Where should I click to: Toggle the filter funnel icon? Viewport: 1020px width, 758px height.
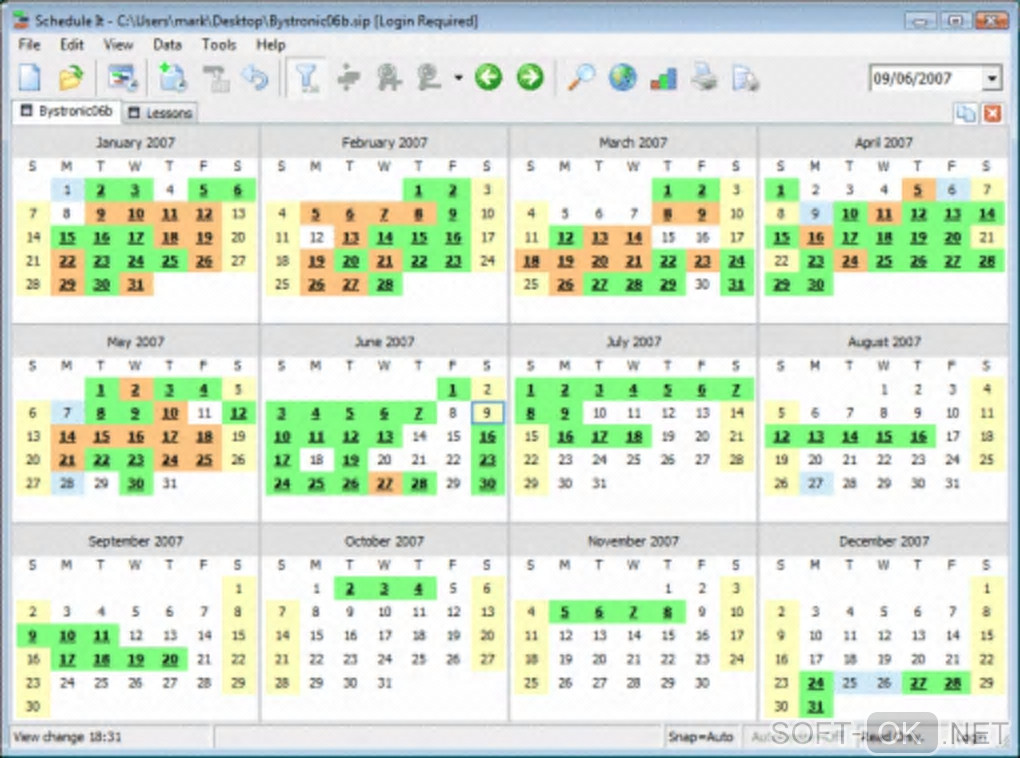307,78
